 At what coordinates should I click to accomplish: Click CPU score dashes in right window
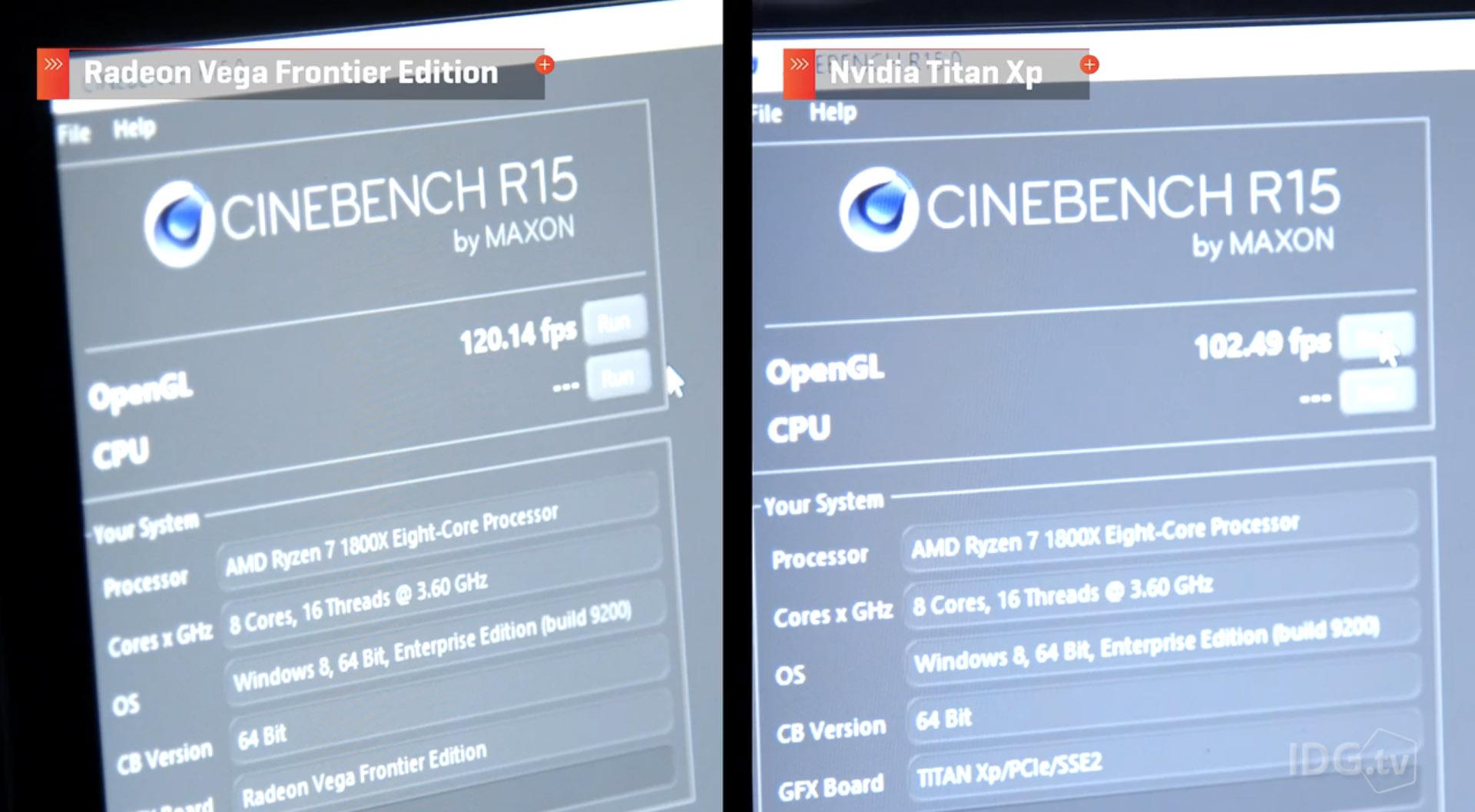point(1315,398)
